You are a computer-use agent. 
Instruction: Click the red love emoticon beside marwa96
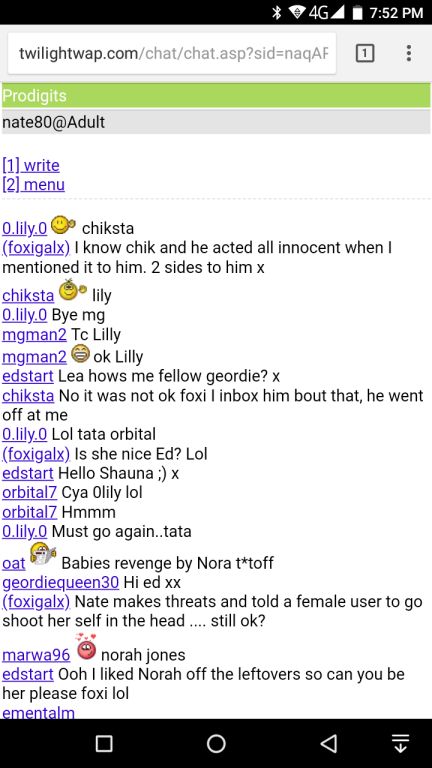coord(86,647)
